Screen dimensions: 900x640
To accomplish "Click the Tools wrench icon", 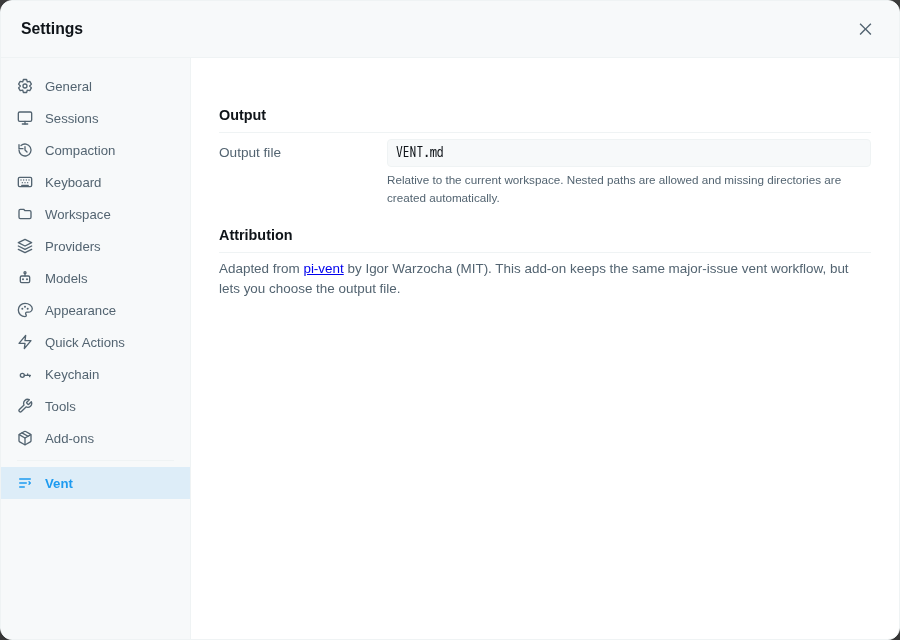I will tap(25, 406).
